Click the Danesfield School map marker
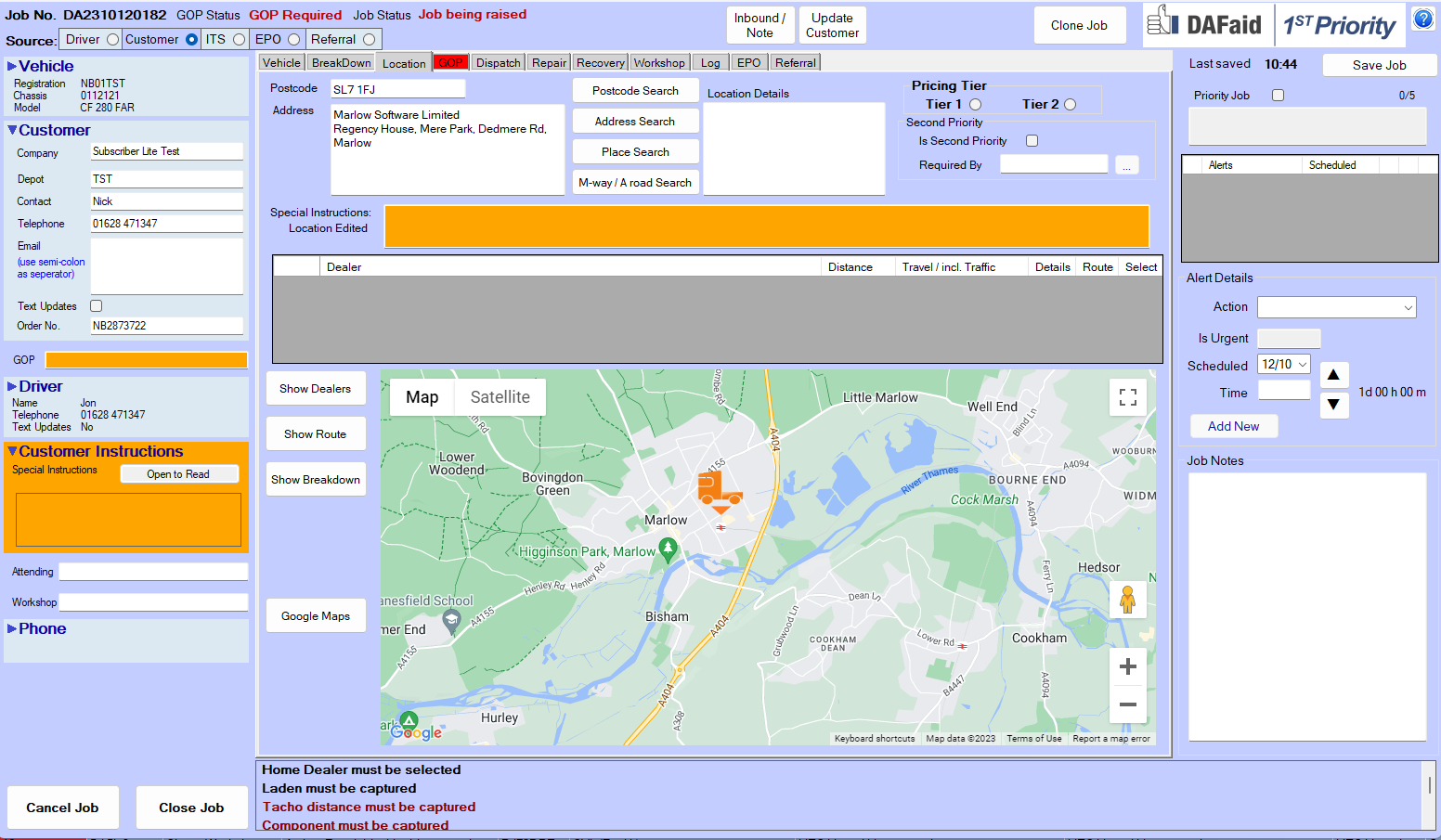 (451, 621)
